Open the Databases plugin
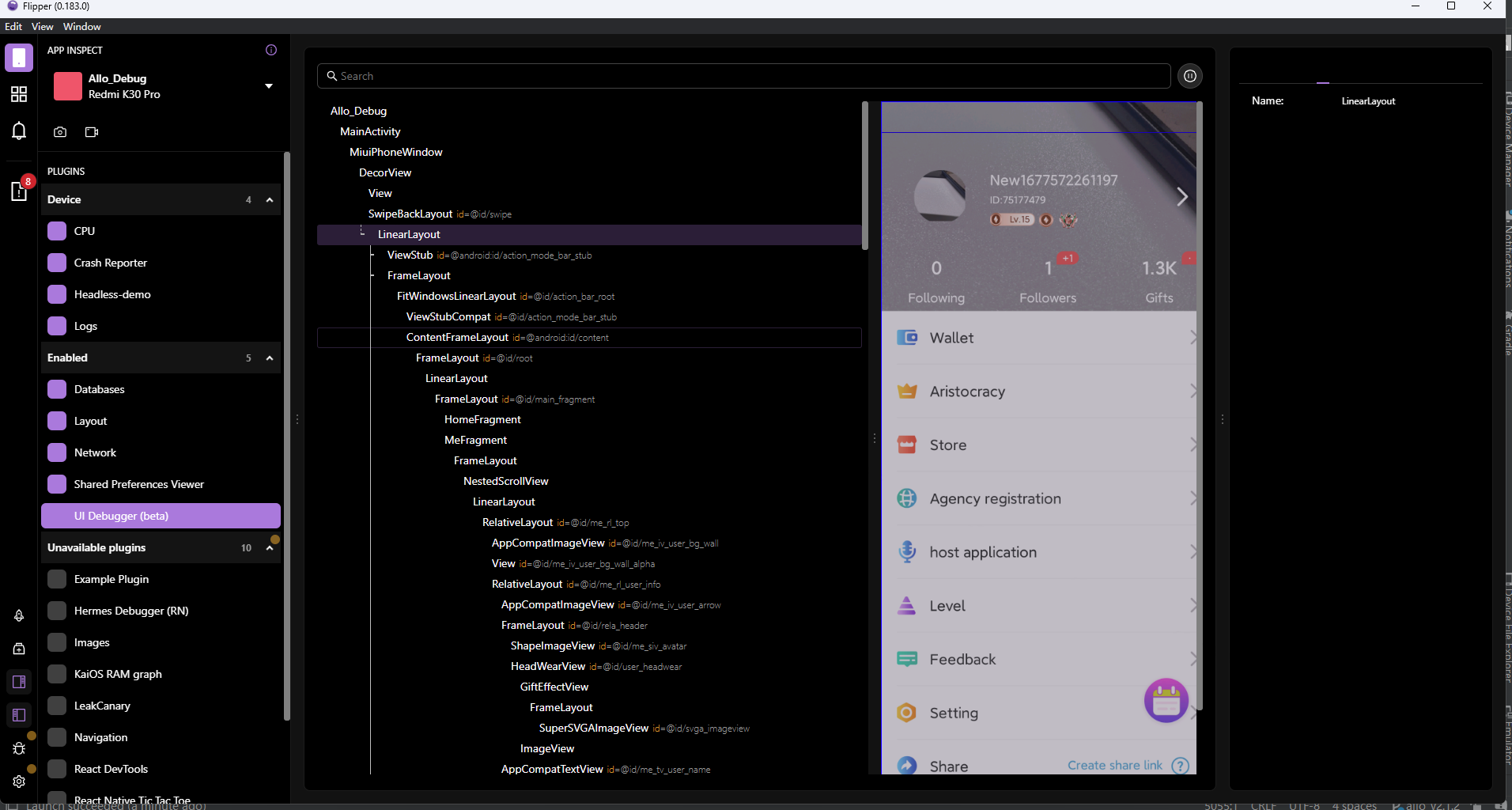 click(161, 389)
